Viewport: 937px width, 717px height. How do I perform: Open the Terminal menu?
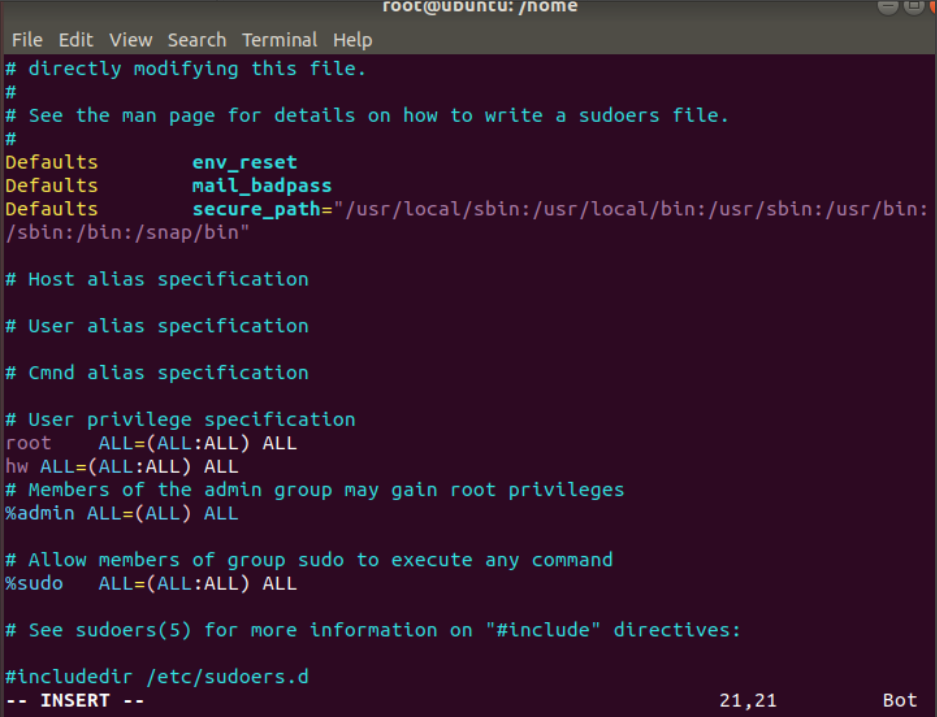(279, 40)
